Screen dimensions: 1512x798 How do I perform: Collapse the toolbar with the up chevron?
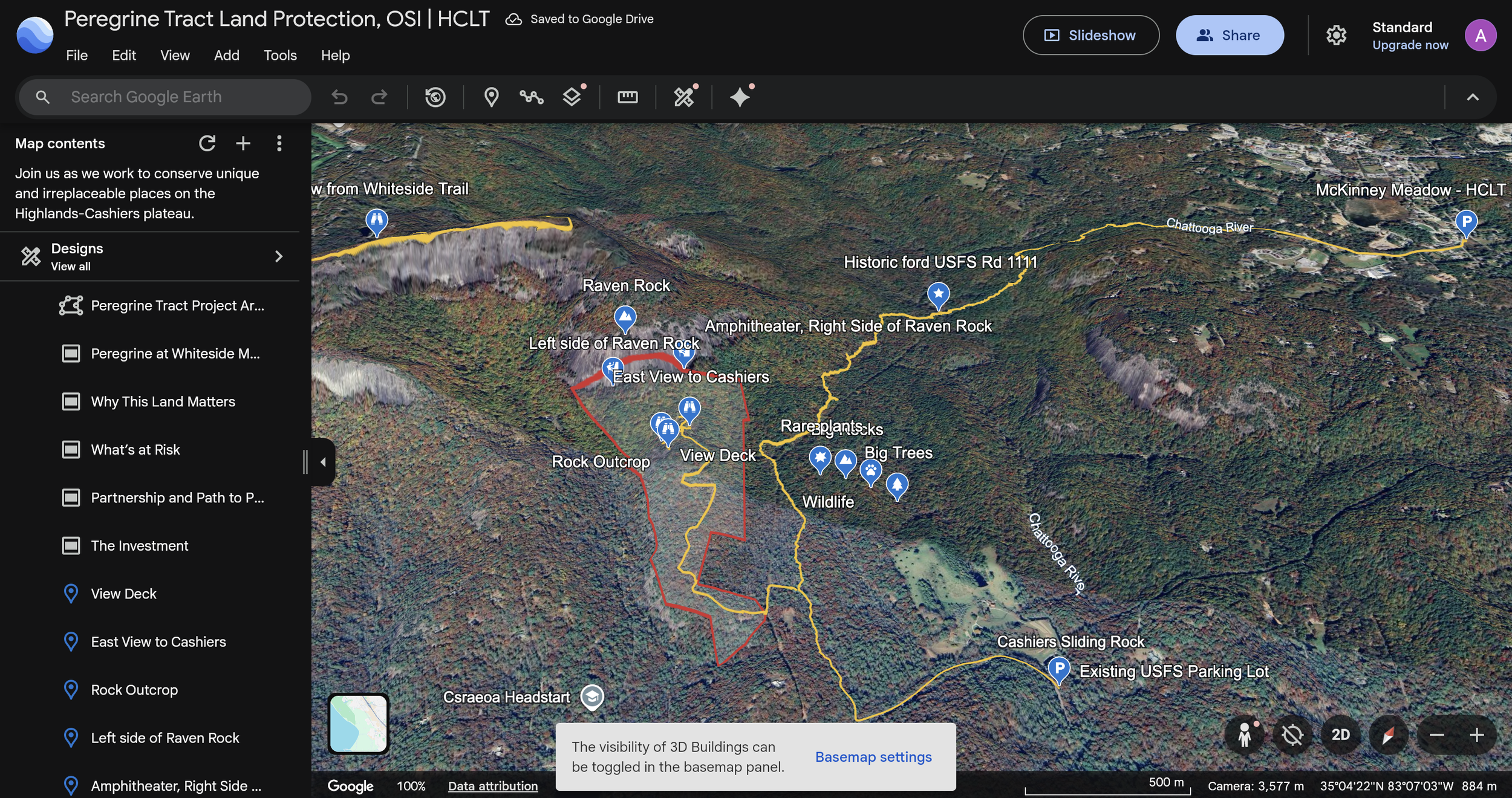pyautogui.click(x=1473, y=97)
